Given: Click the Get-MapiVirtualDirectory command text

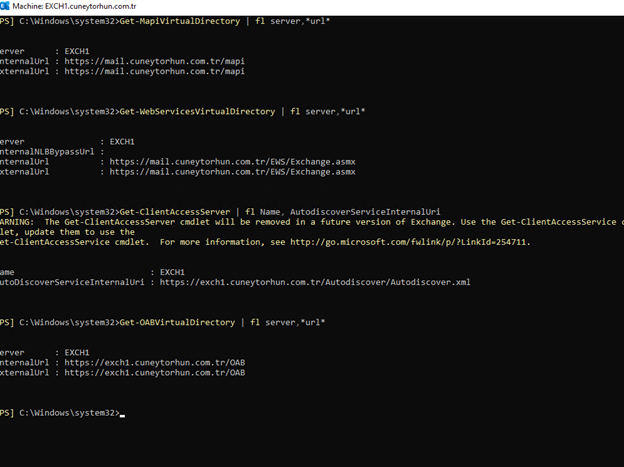Looking at the screenshot, I should (x=175, y=21).
